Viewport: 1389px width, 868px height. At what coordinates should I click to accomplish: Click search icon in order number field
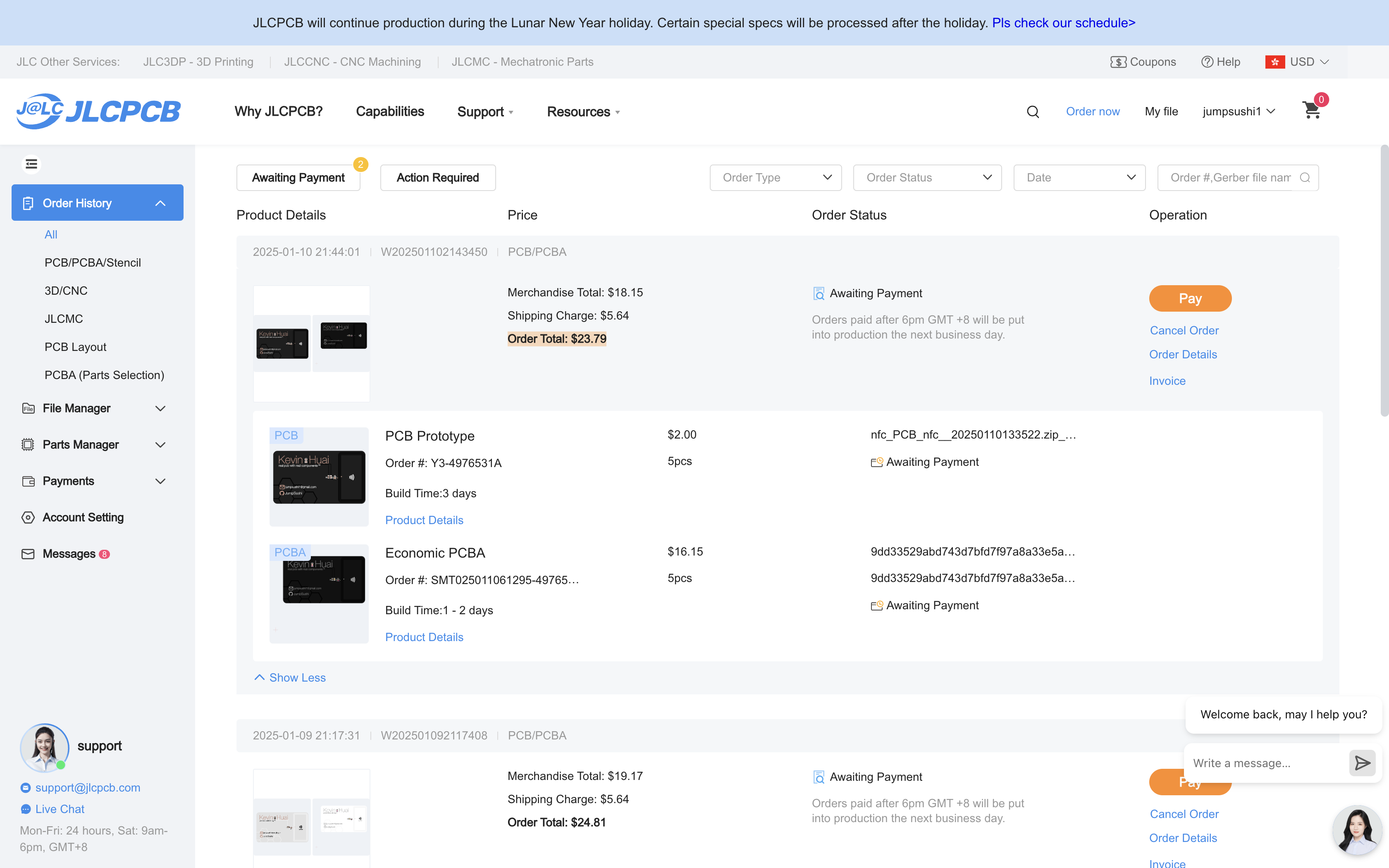point(1305,177)
